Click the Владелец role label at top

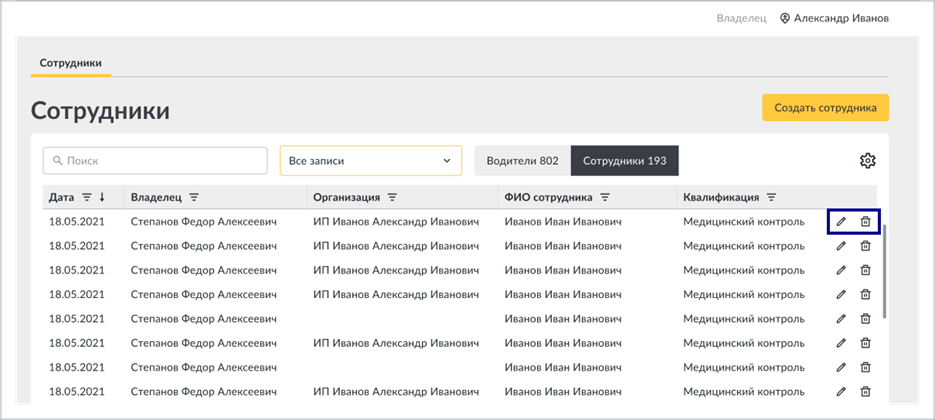pos(741,18)
